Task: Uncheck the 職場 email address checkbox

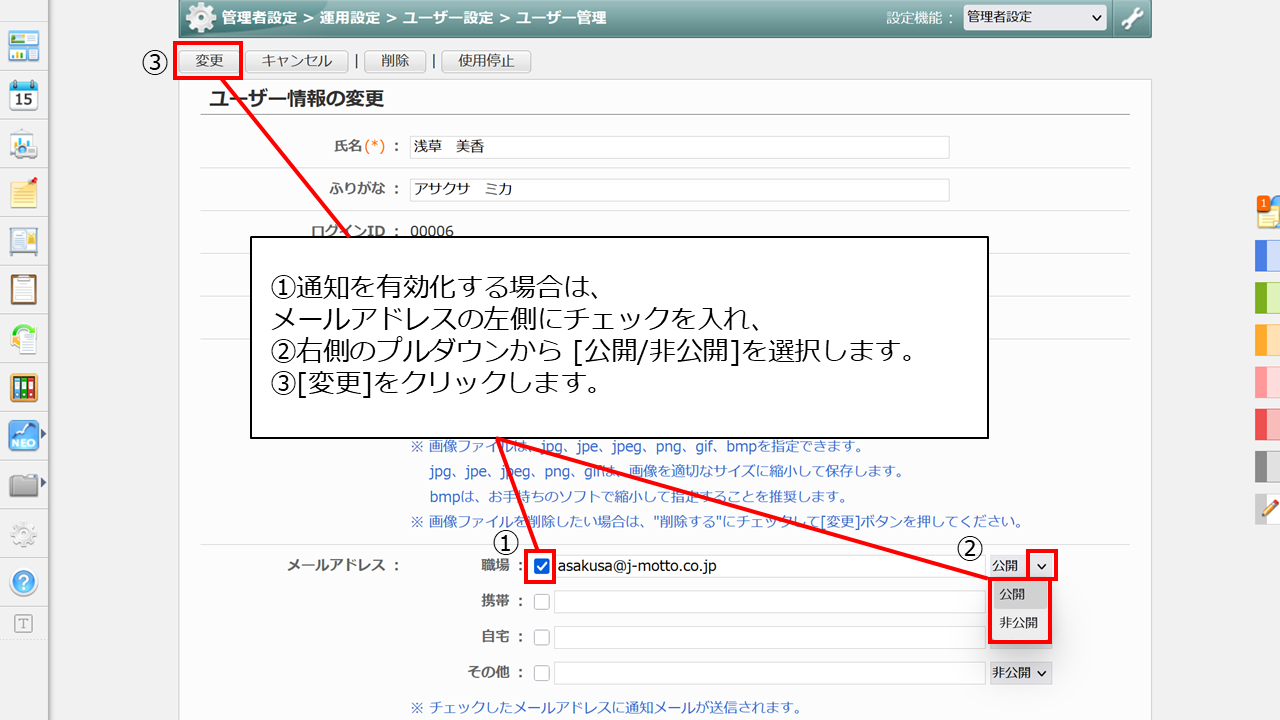Action: click(542, 566)
